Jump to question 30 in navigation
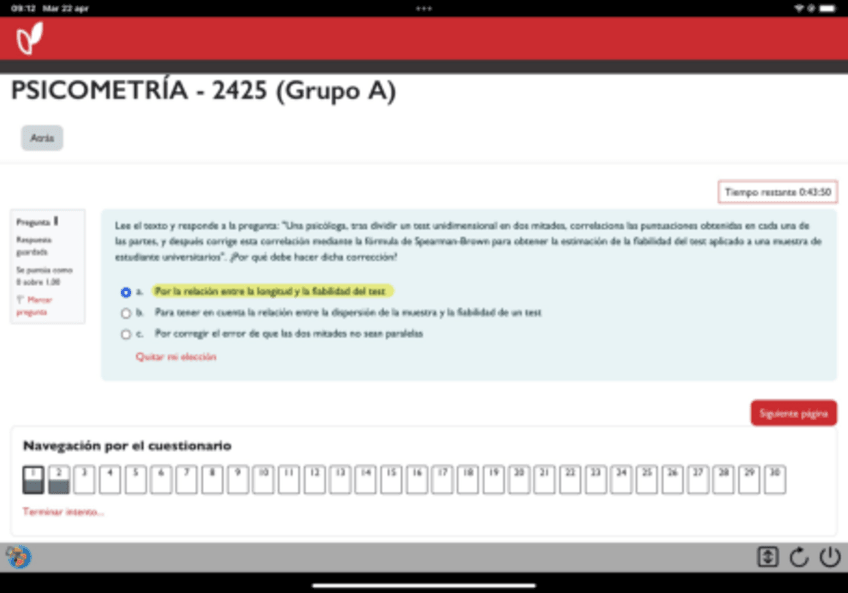848x593 pixels. click(x=775, y=480)
